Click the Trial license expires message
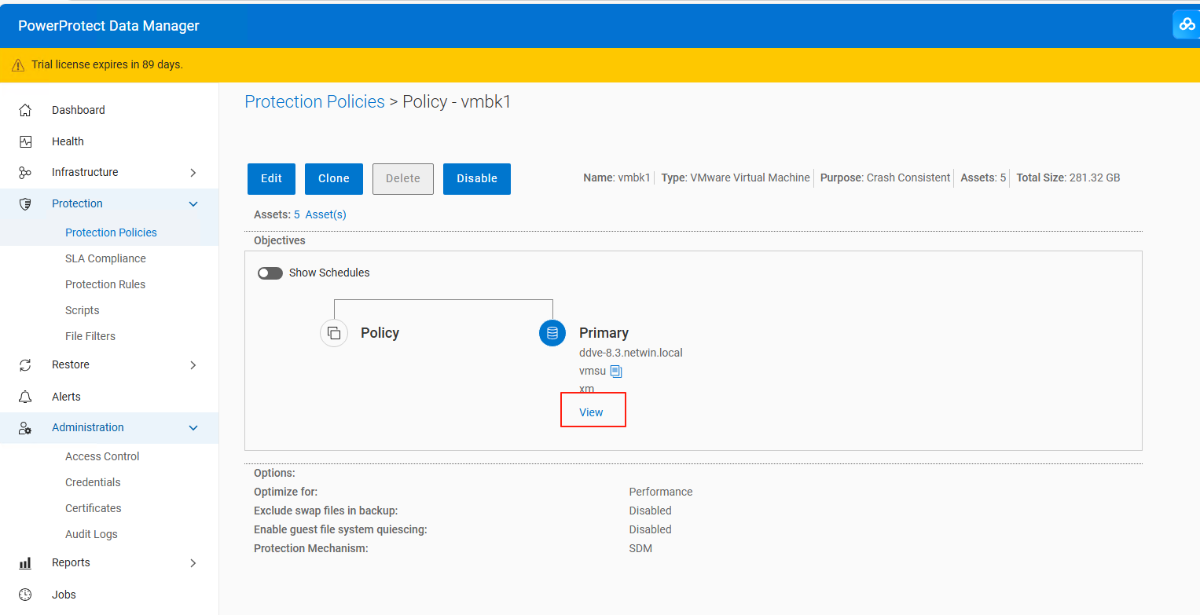Image resolution: width=1200 pixels, height=615 pixels. pyautogui.click(x=107, y=65)
